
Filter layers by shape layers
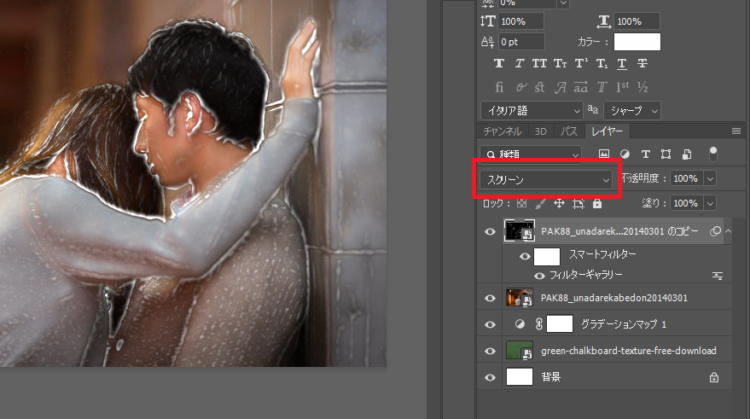point(666,154)
